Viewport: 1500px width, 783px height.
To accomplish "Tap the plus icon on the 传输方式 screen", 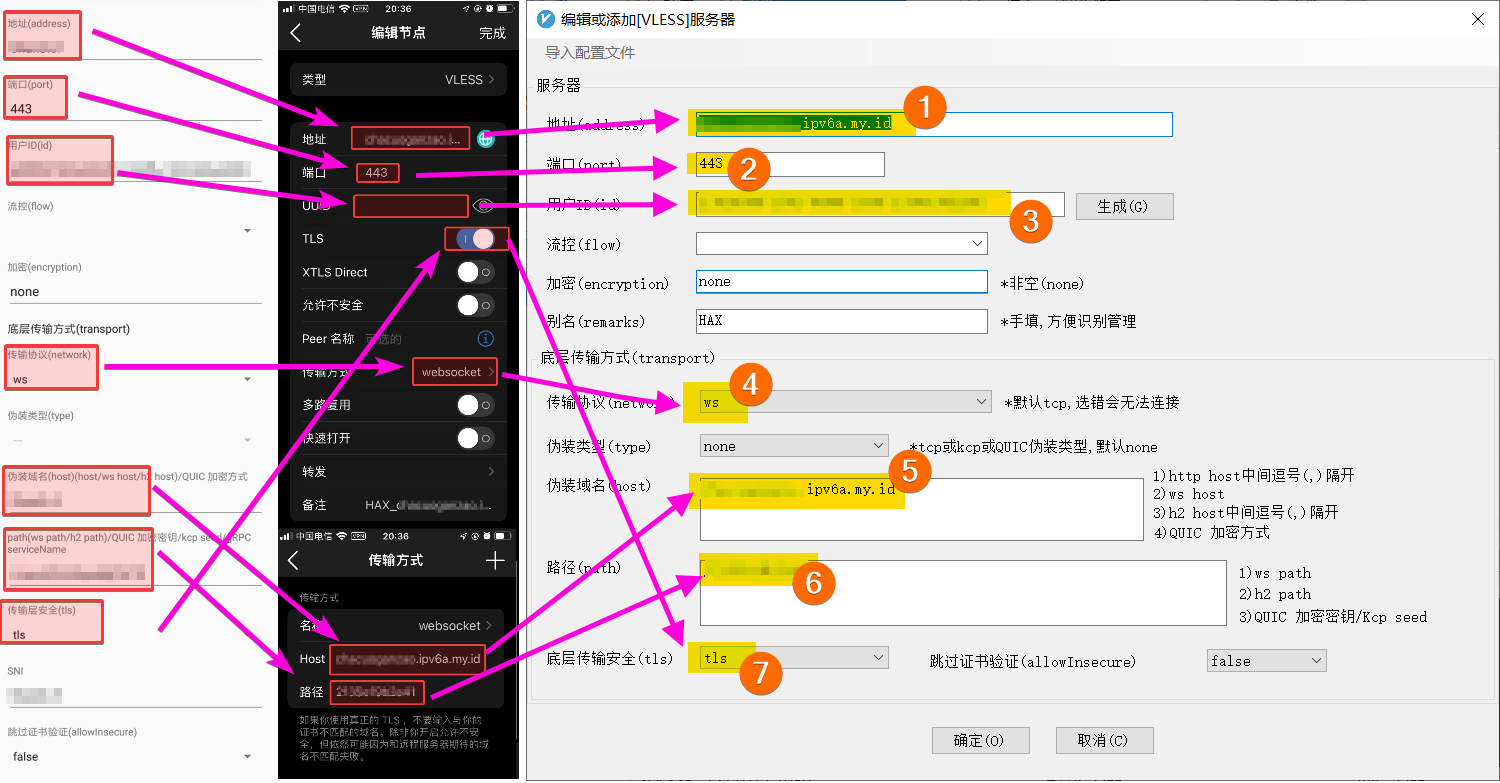I will 493,561.
